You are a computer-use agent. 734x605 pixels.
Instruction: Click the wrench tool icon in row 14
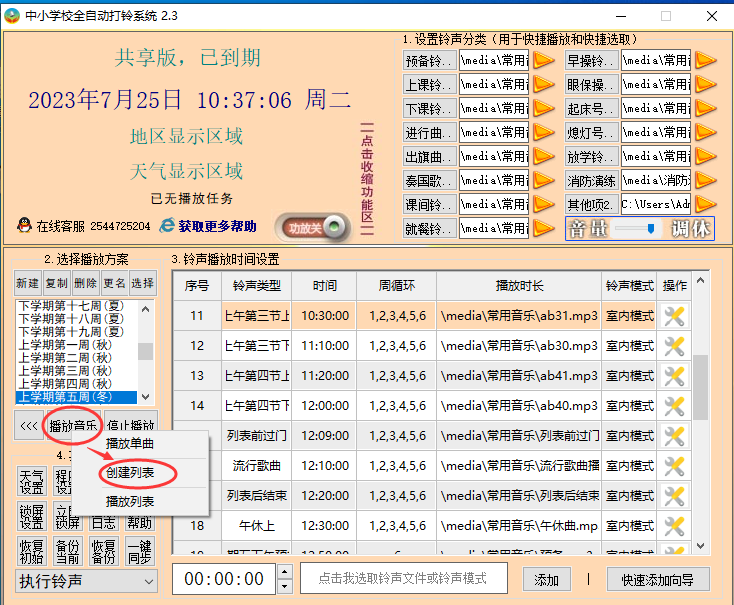click(x=674, y=406)
